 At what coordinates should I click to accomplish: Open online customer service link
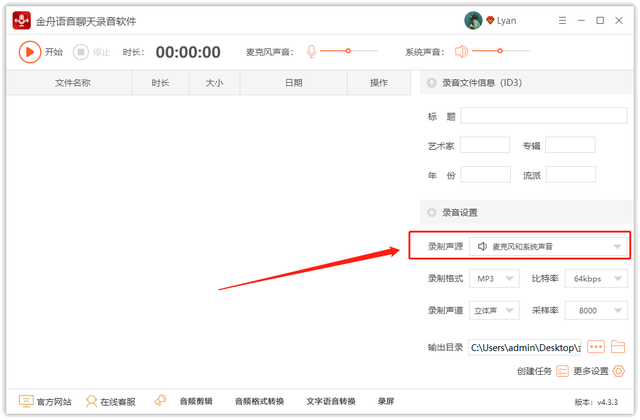[111, 402]
